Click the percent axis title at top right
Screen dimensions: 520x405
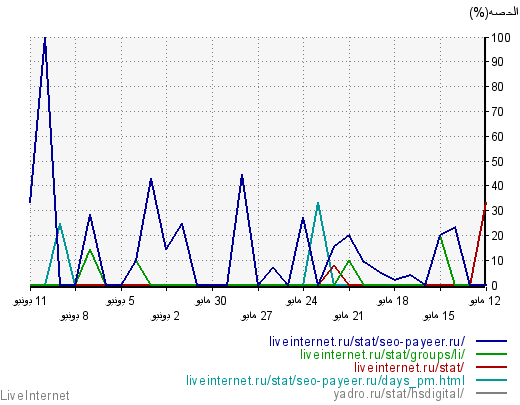[x=494, y=13]
